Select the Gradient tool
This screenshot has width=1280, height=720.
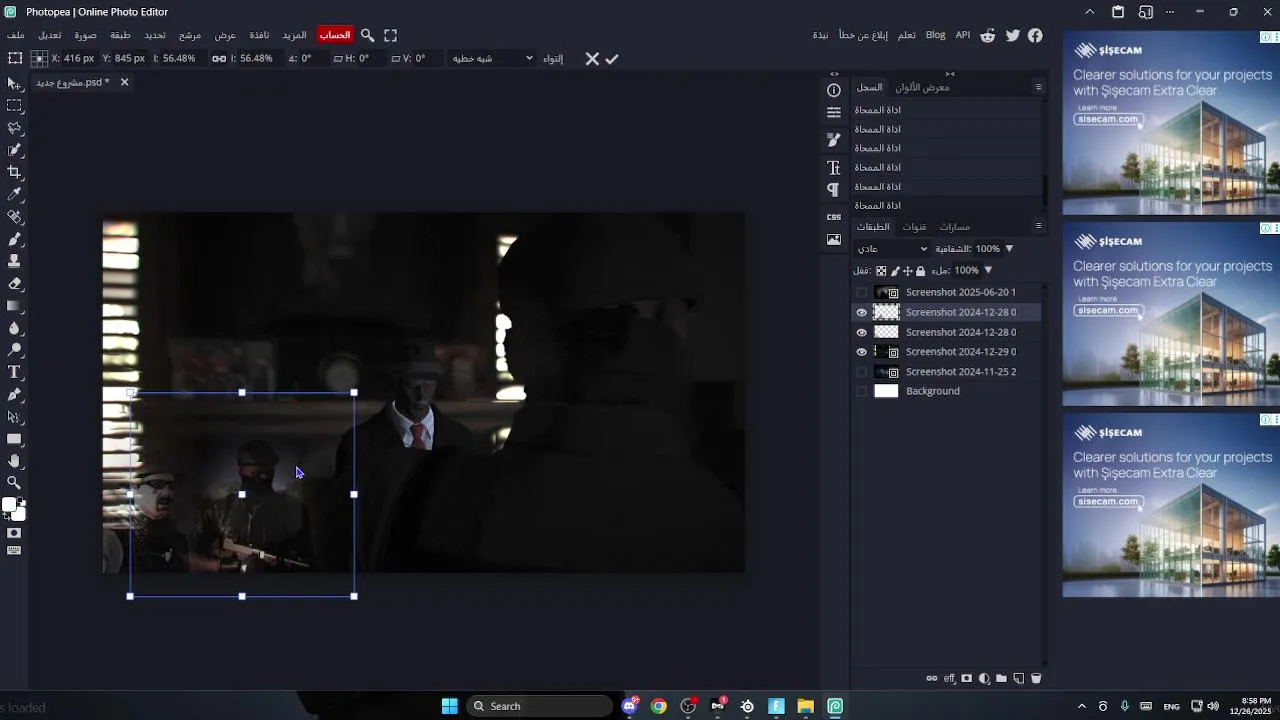coord(14,306)
